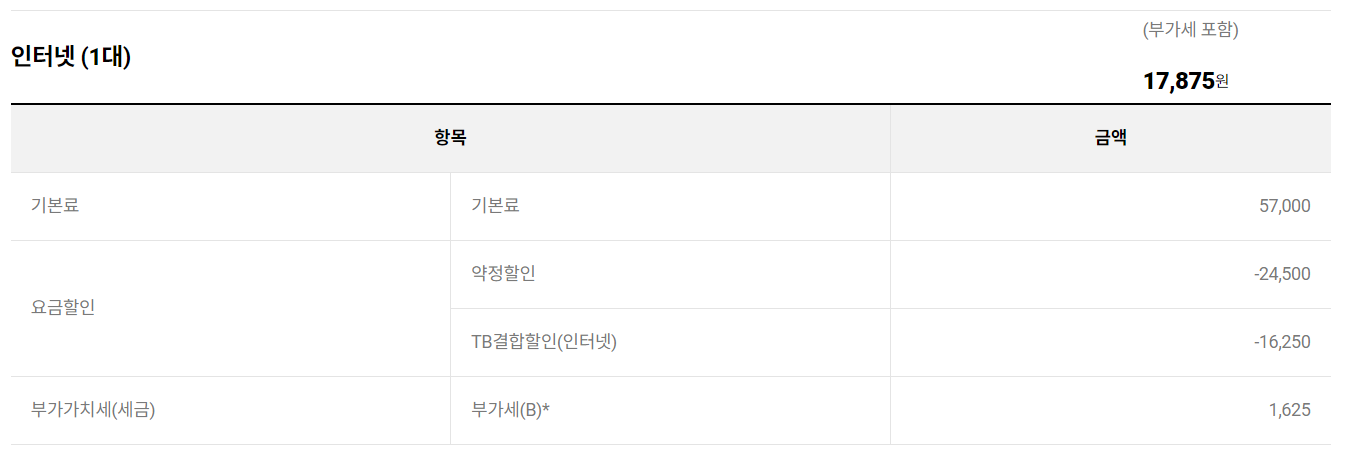Image resolution: width=1346 pixels, height=458 pixels.
Task: Click the asterisk after 부가세(B)
Action: (x=546, y=408)
